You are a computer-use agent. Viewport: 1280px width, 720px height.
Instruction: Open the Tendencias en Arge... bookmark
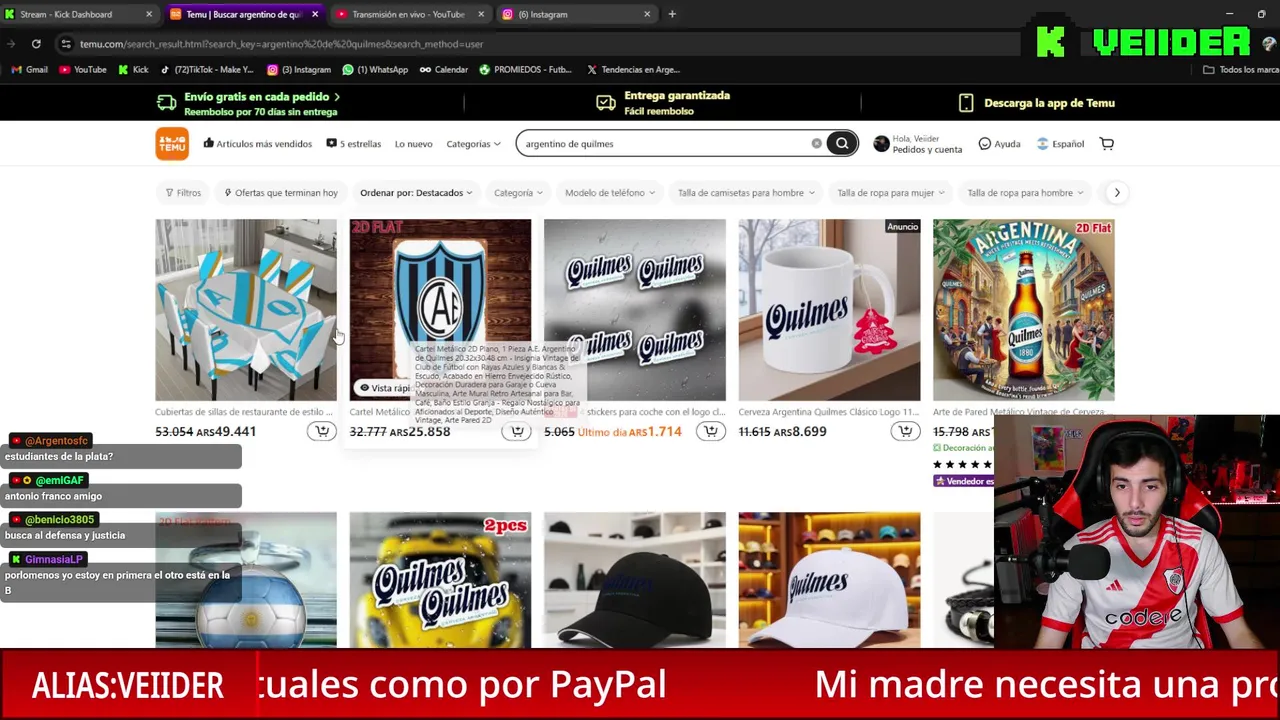tap(633, 70)
